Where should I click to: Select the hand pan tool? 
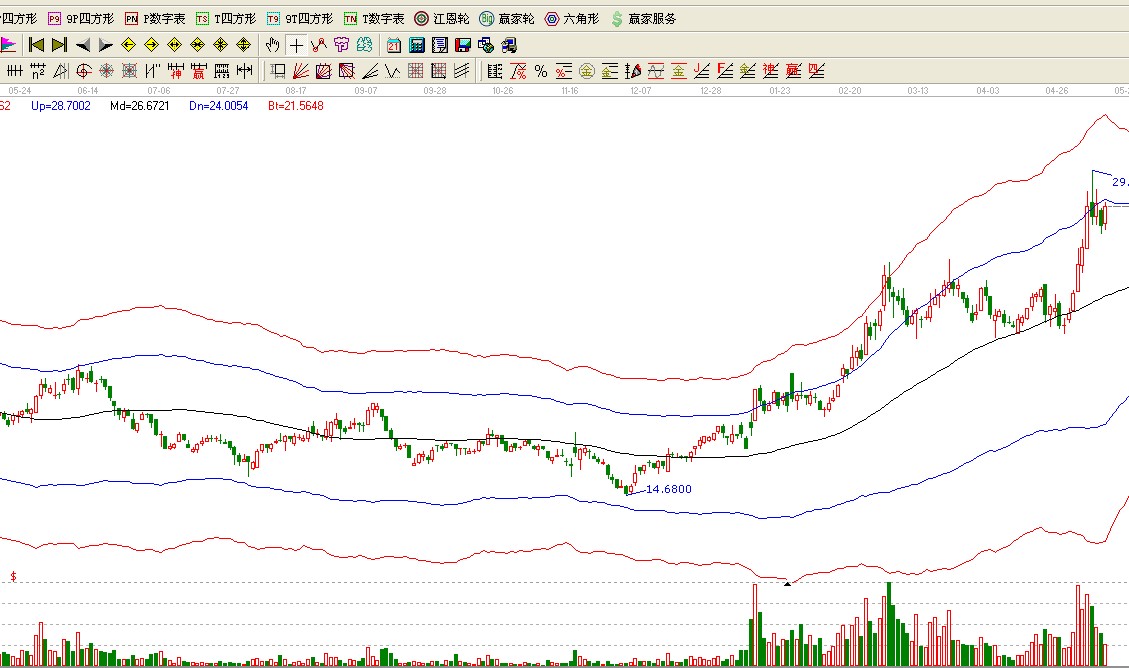click(273, 45)
